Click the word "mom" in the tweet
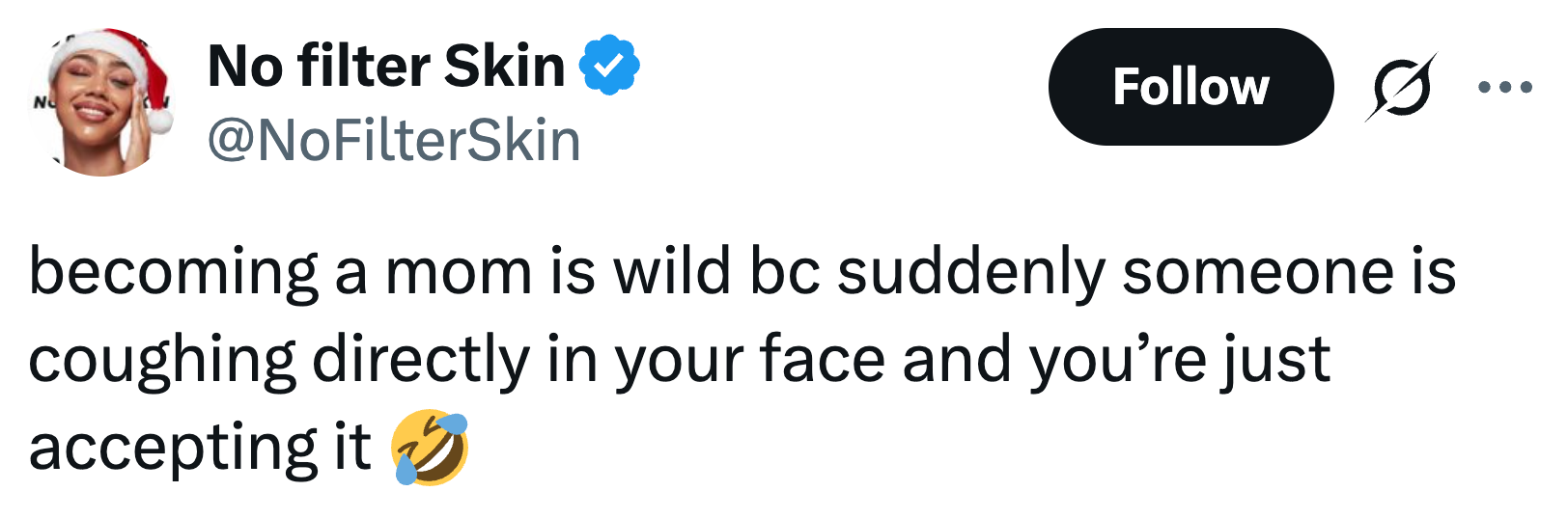The image size is (1568, 519). (x=459, y=273)
